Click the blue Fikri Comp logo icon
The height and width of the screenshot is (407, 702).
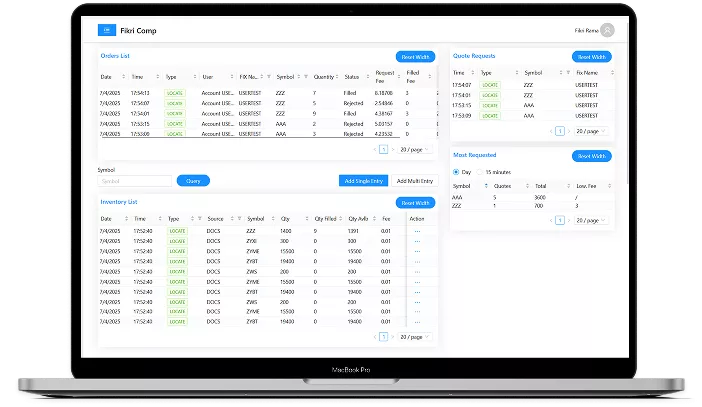pos(107,30)
